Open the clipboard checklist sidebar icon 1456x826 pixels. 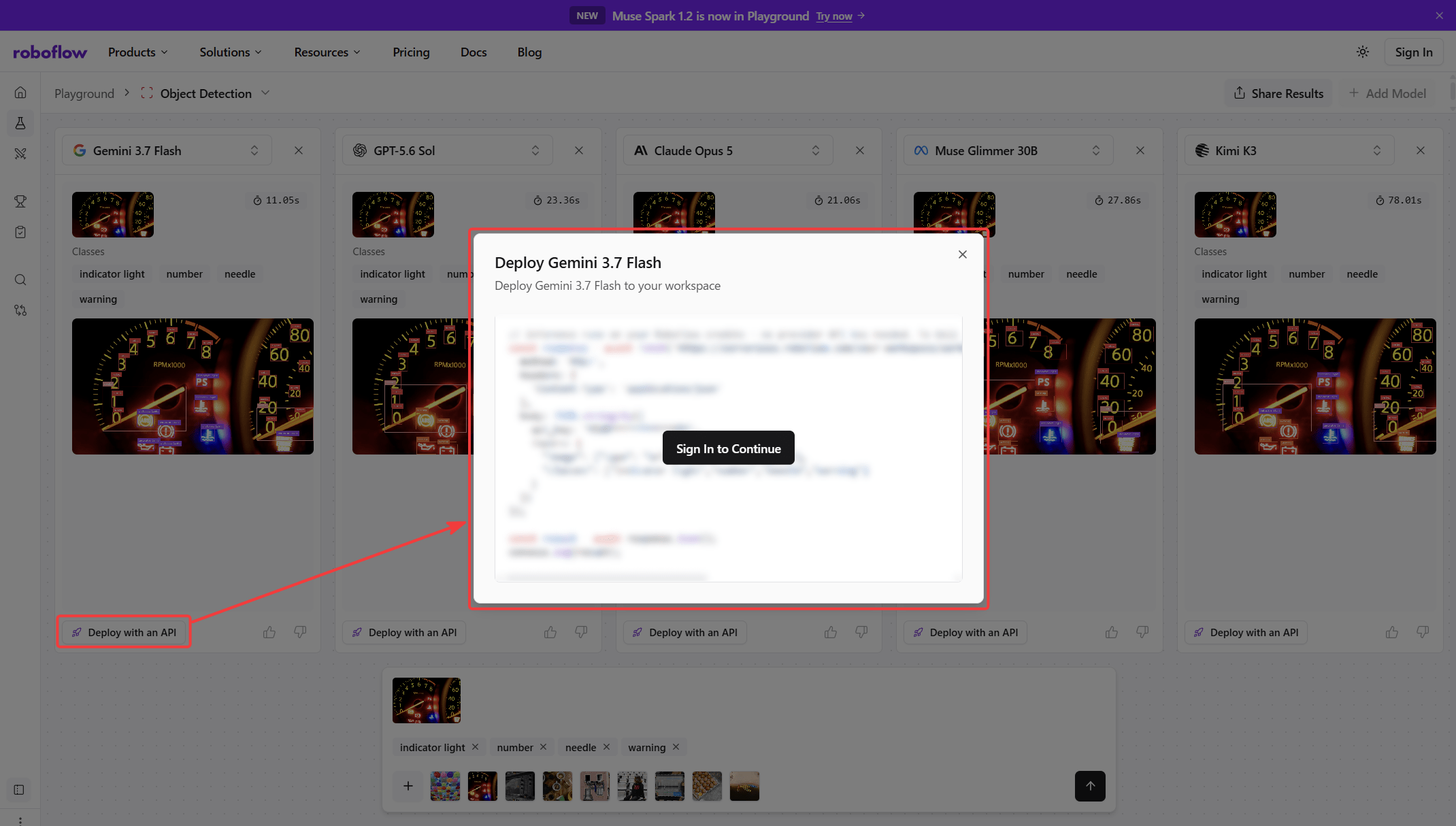pos(20,232)
